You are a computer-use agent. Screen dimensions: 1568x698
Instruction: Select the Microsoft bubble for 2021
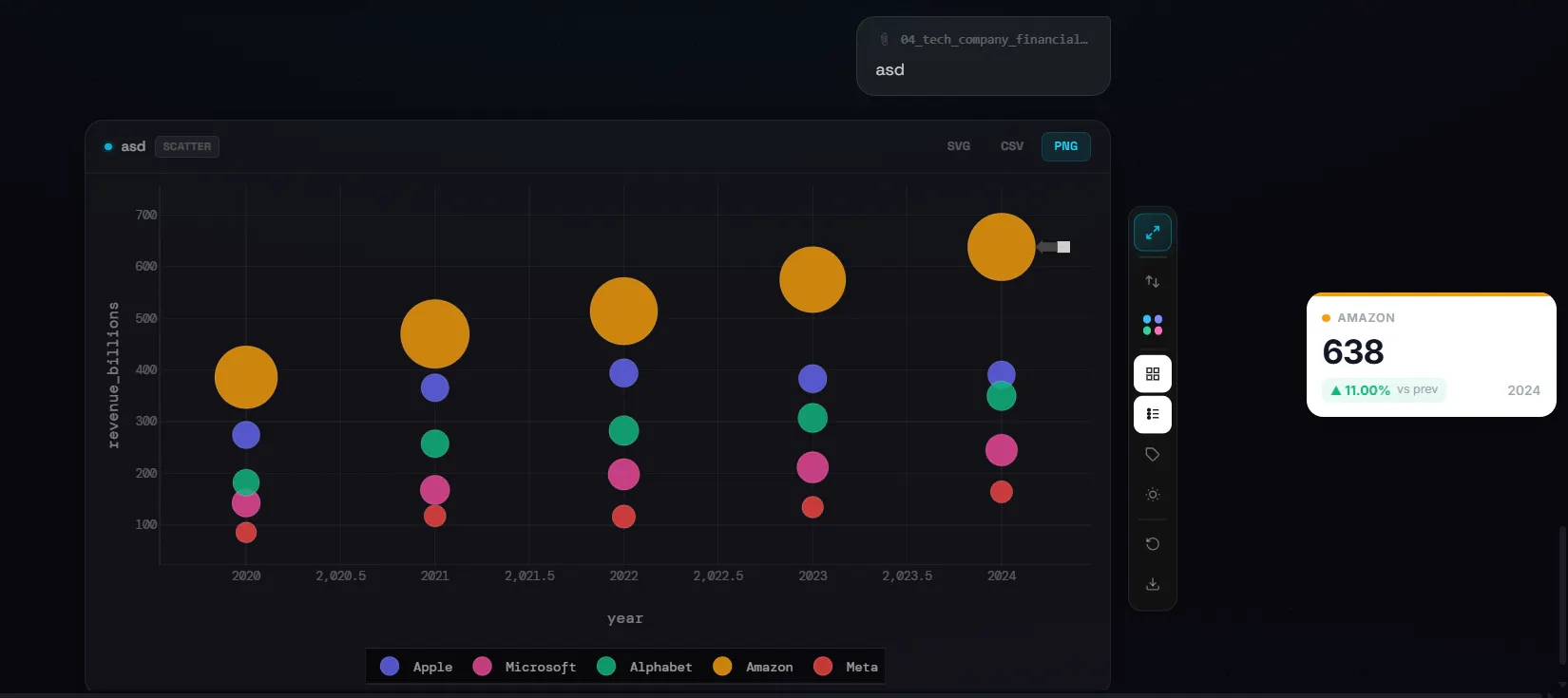(x=434, y=490)
